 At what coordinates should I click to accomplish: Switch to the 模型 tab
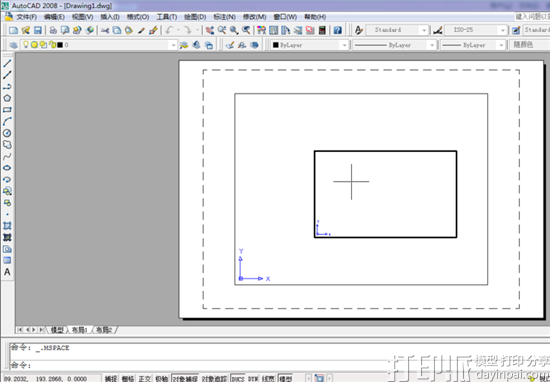[x=57, y=330]
